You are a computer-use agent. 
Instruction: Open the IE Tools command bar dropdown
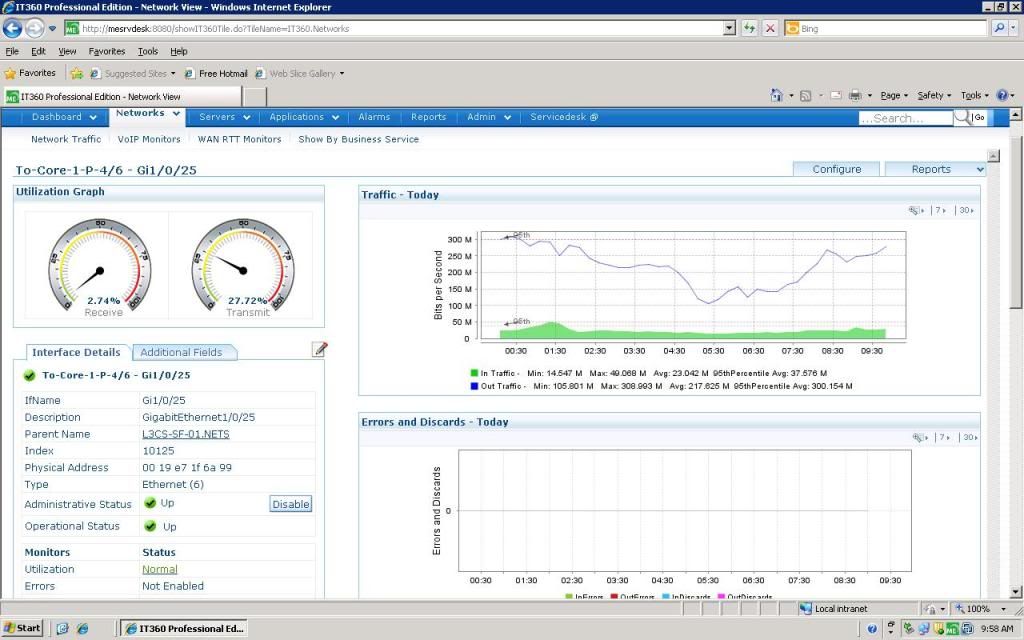coord(974,95)
